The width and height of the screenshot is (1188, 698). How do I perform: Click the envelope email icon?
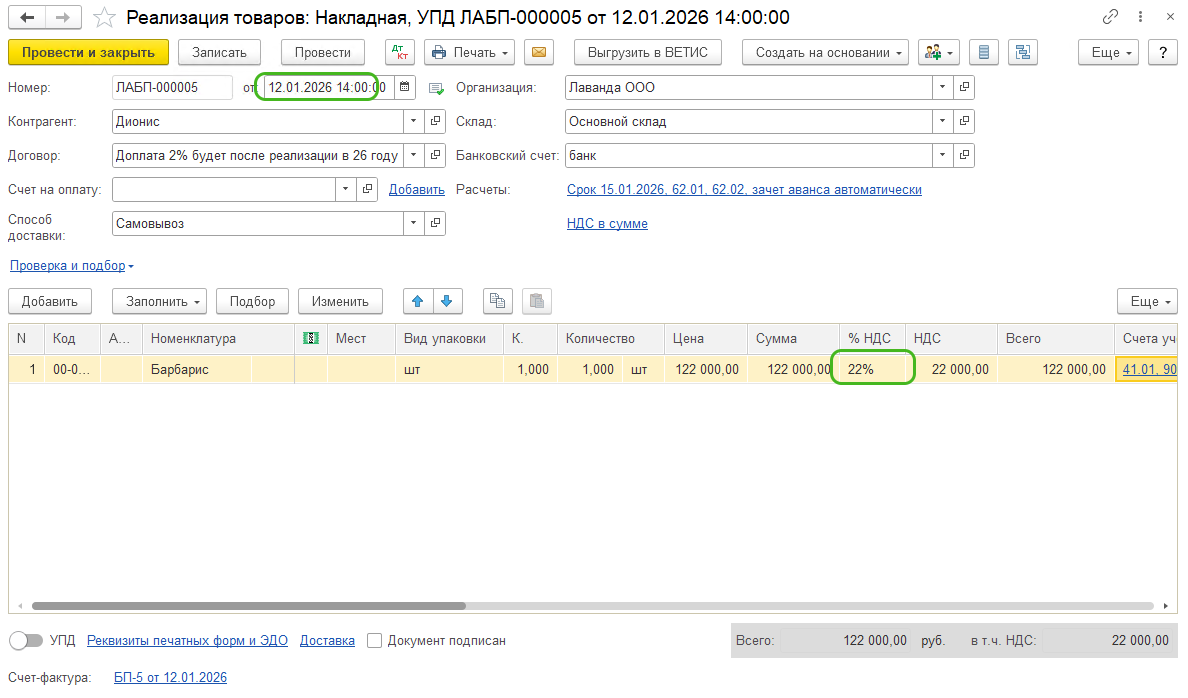[539, 52]
